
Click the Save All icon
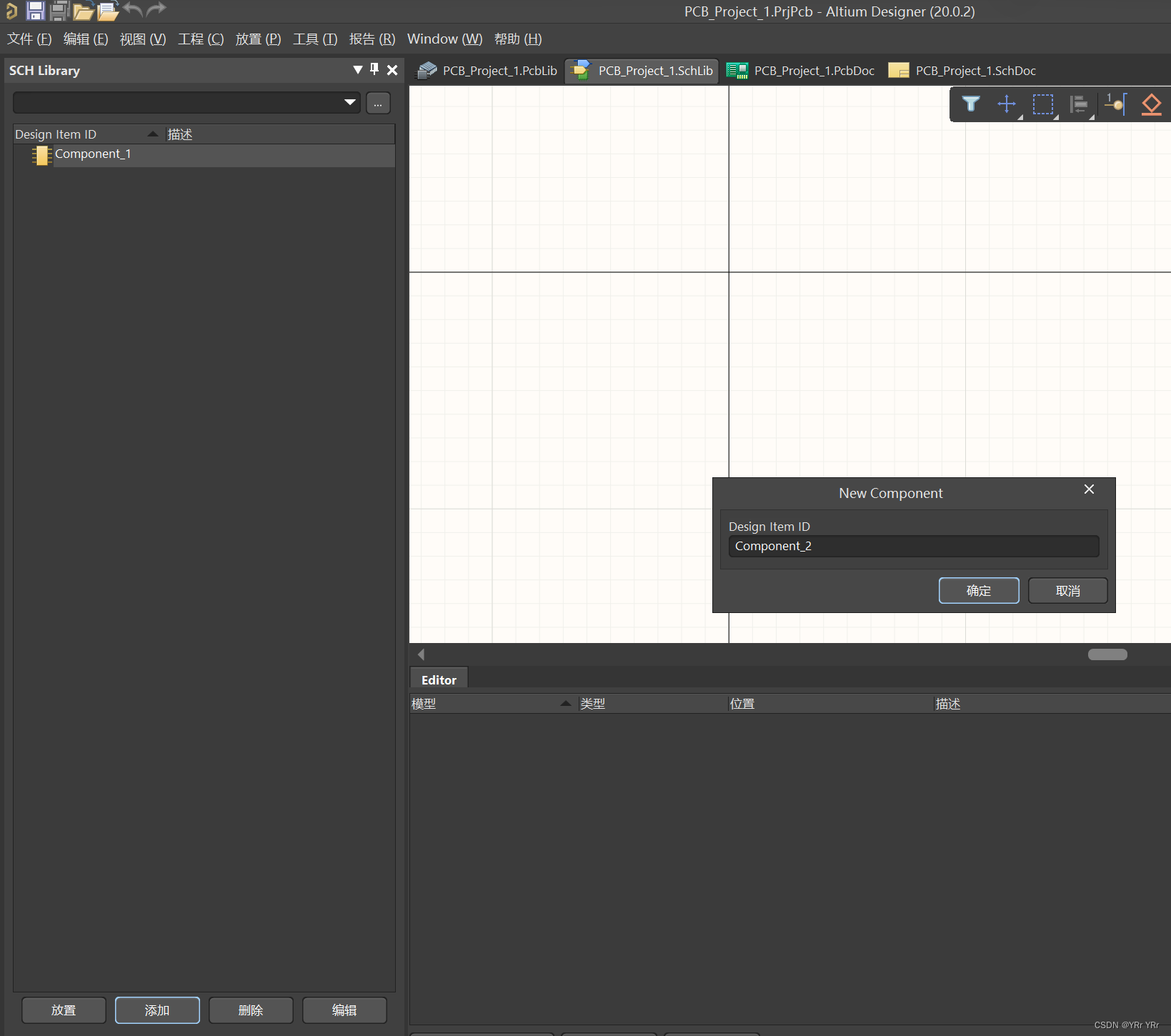pos(59,11)
